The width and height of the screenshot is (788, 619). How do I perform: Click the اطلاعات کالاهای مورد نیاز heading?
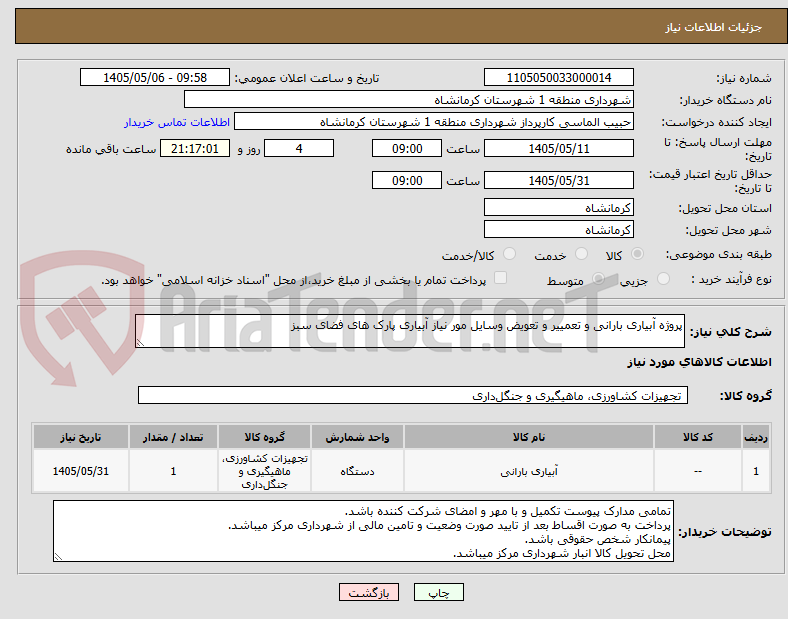point(699,362)
